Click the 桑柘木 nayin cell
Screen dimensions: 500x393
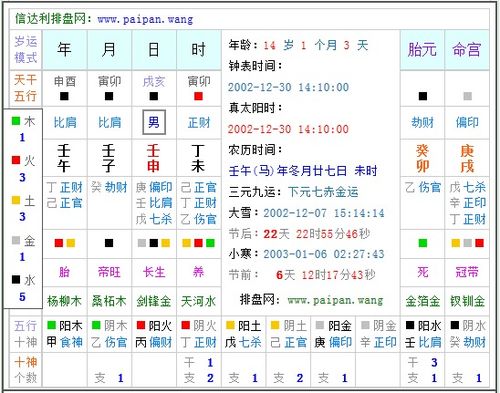109,301
